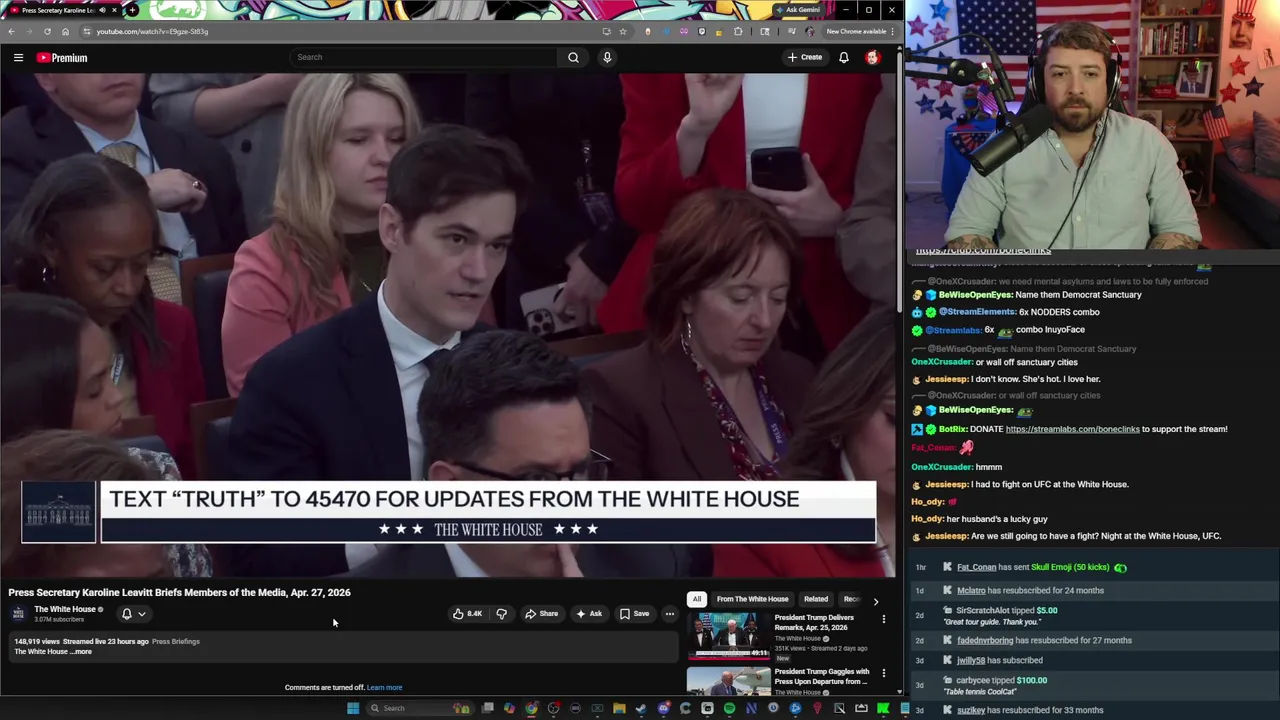Open a new Chrome tab
The image size is (1280, 720).
tap(132, 10)
